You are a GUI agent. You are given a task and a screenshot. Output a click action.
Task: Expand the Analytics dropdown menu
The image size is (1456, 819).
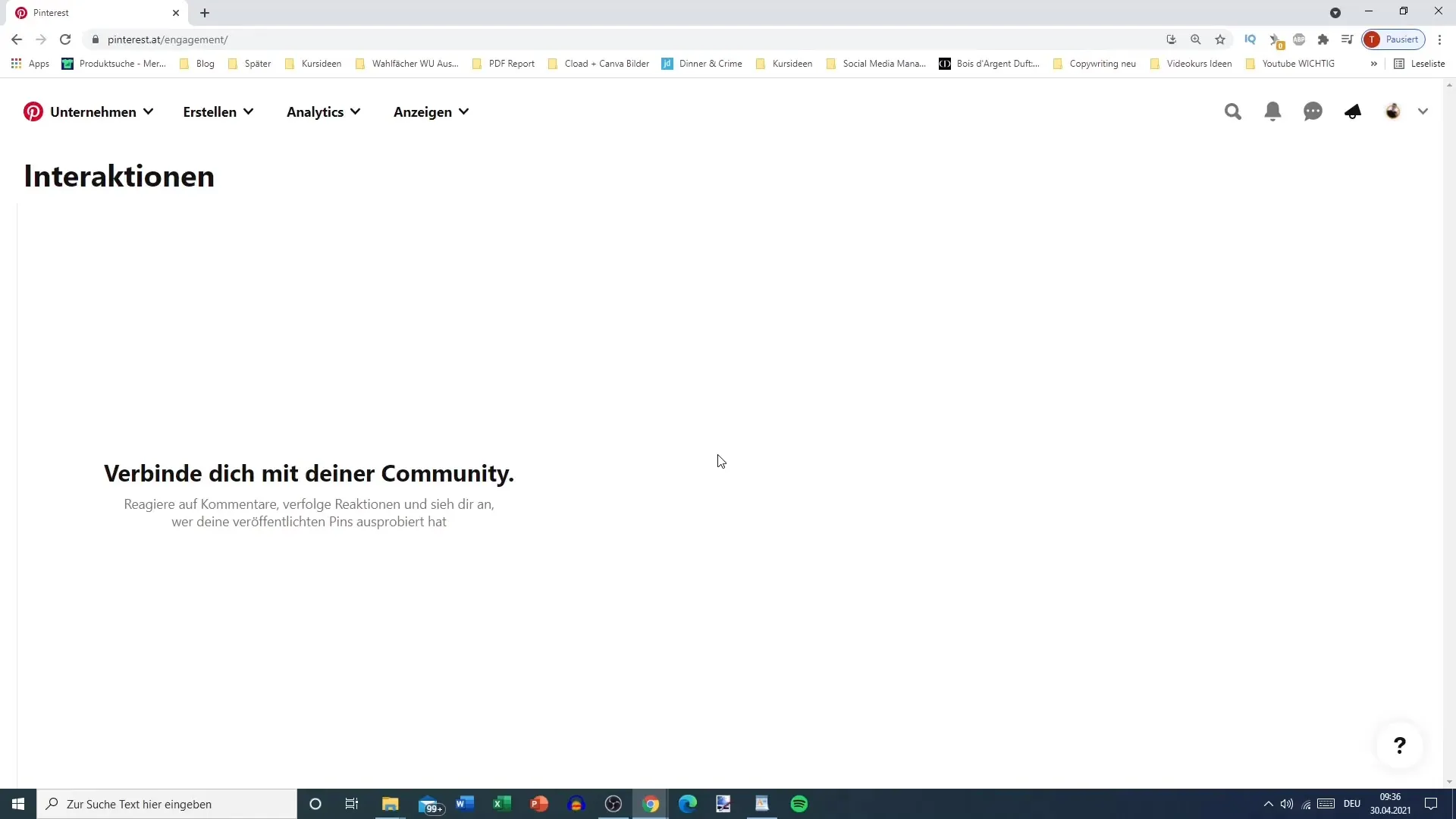click(322, 111)
